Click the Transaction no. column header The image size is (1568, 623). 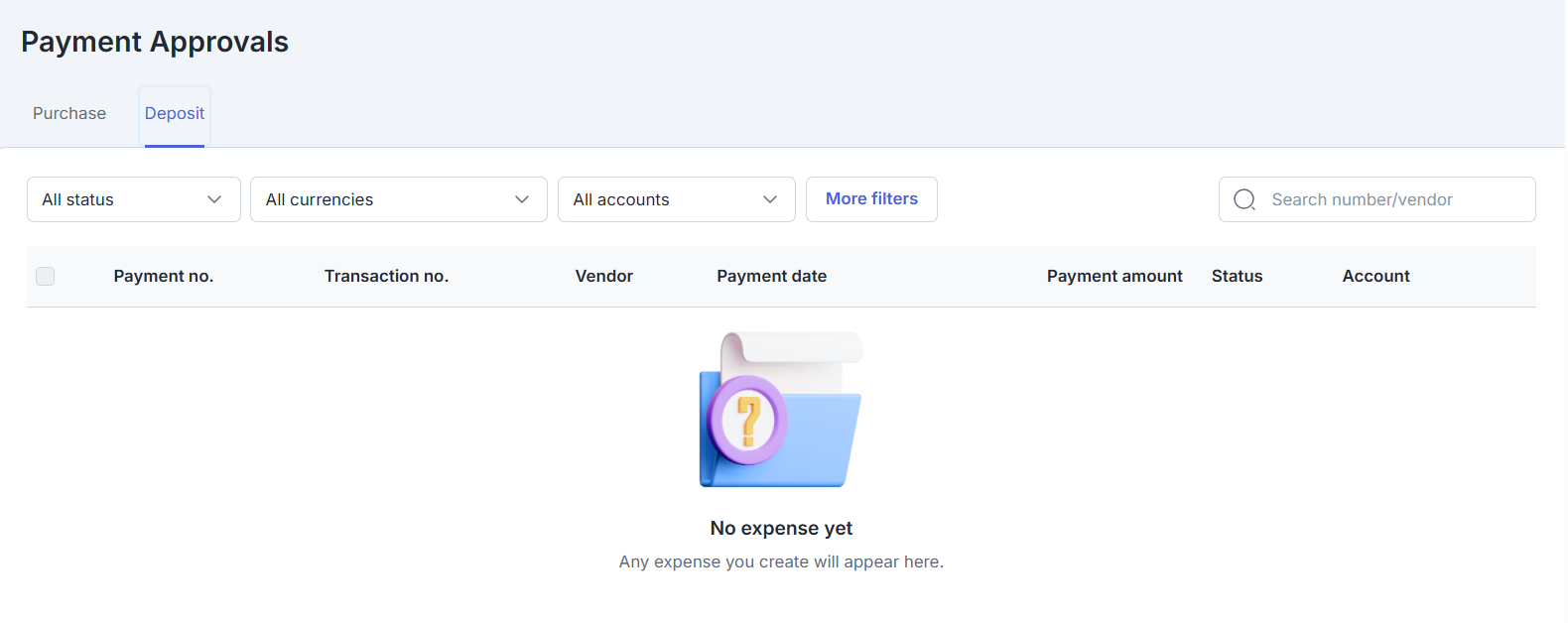386,276
